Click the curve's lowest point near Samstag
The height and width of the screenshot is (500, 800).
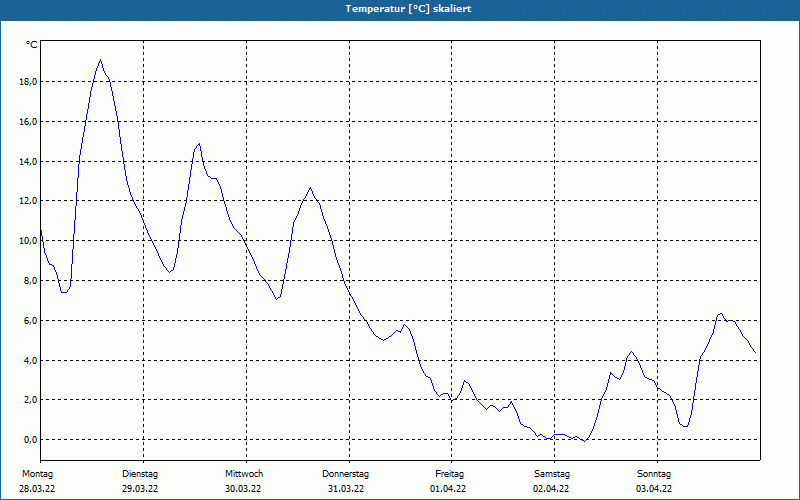[584, 441]
